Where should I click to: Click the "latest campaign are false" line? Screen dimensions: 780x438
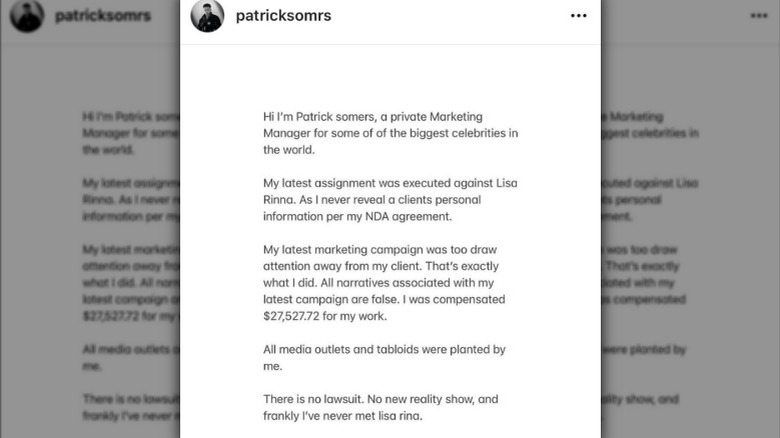(384, 300)
